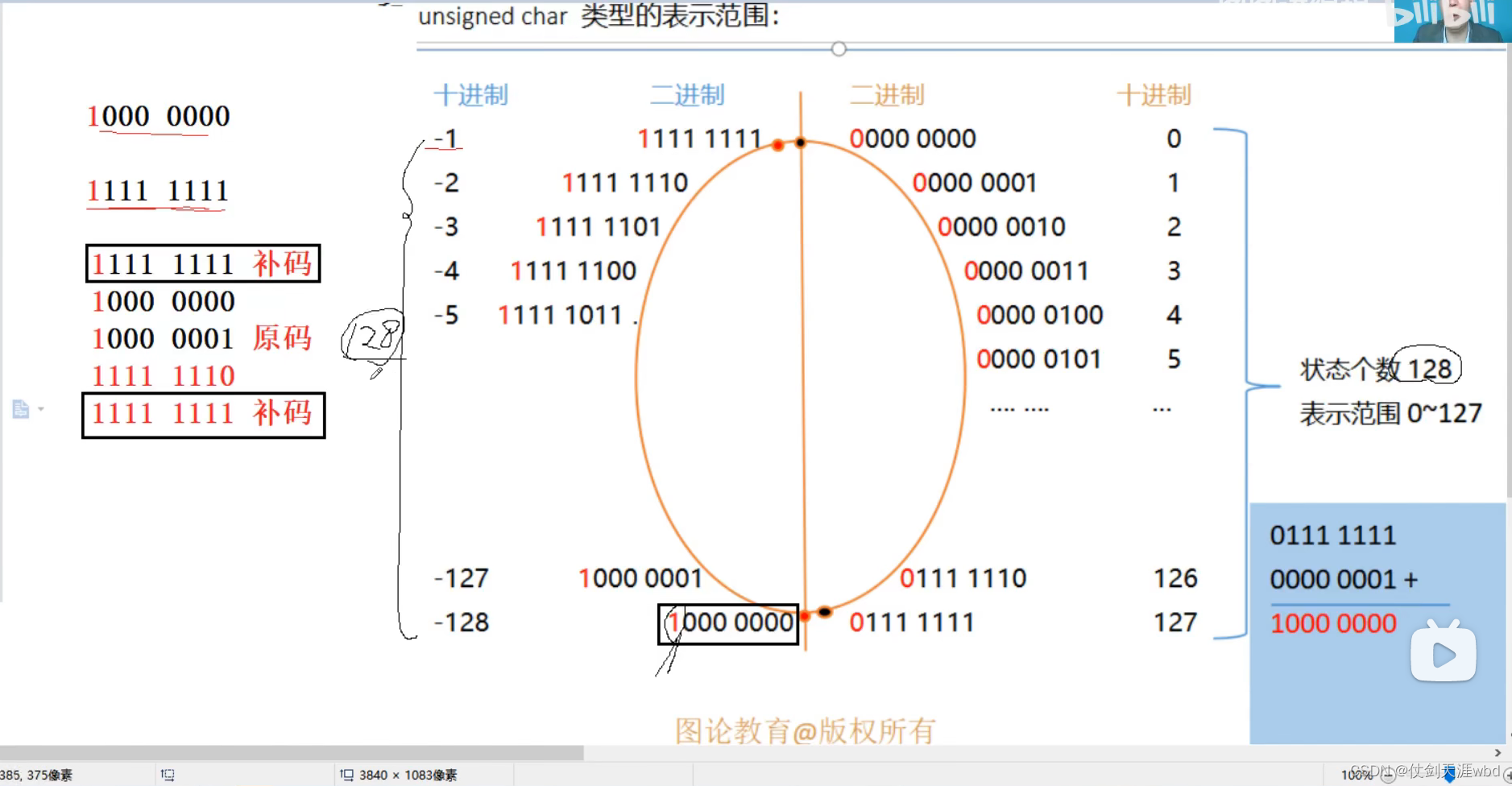The image size is (1512, 786).
Task: Click the horizontal scrollbar thumb
Action: [x=292, y=753]
